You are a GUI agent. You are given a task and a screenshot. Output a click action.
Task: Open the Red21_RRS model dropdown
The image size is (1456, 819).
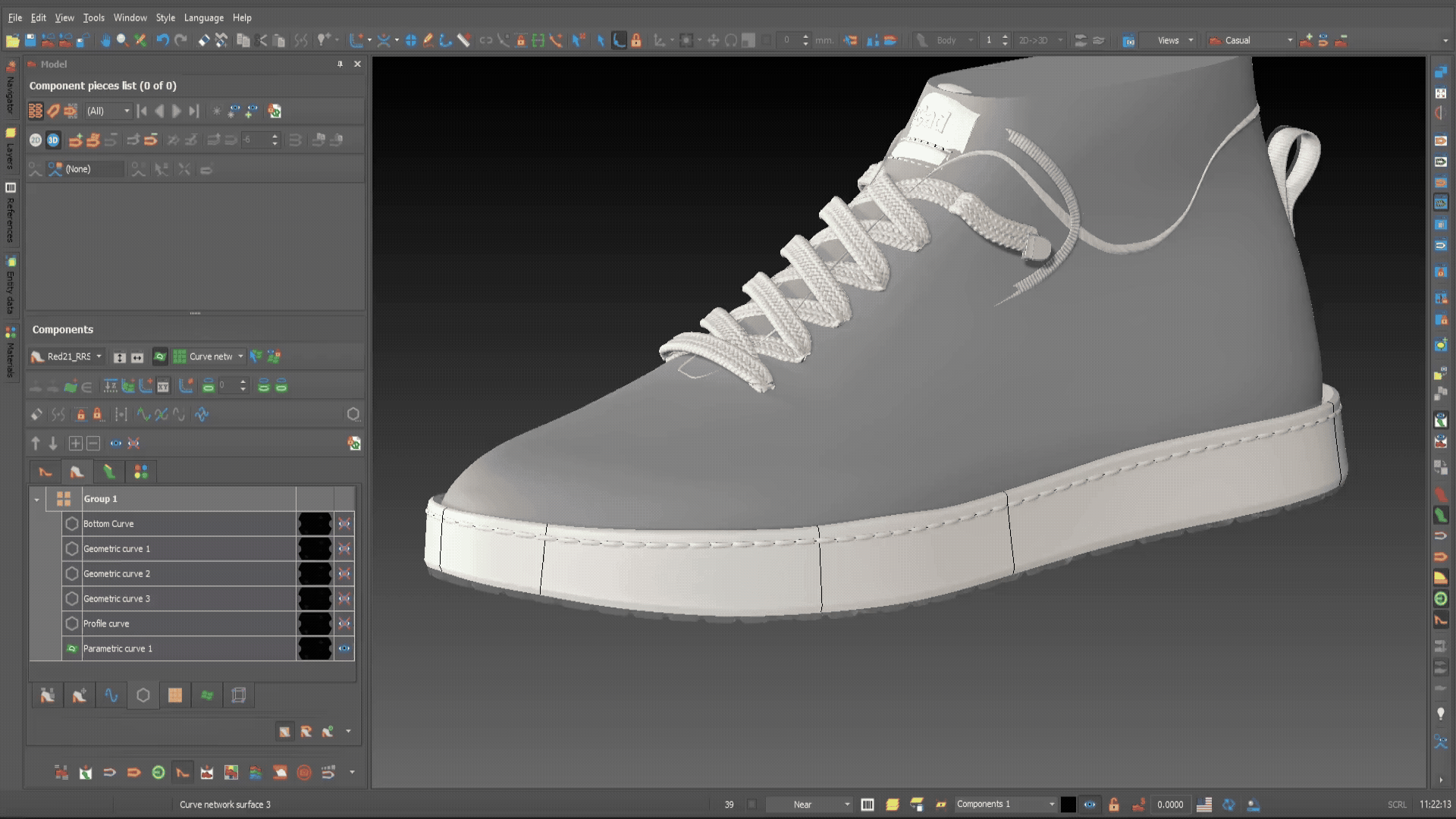point(99,356)
